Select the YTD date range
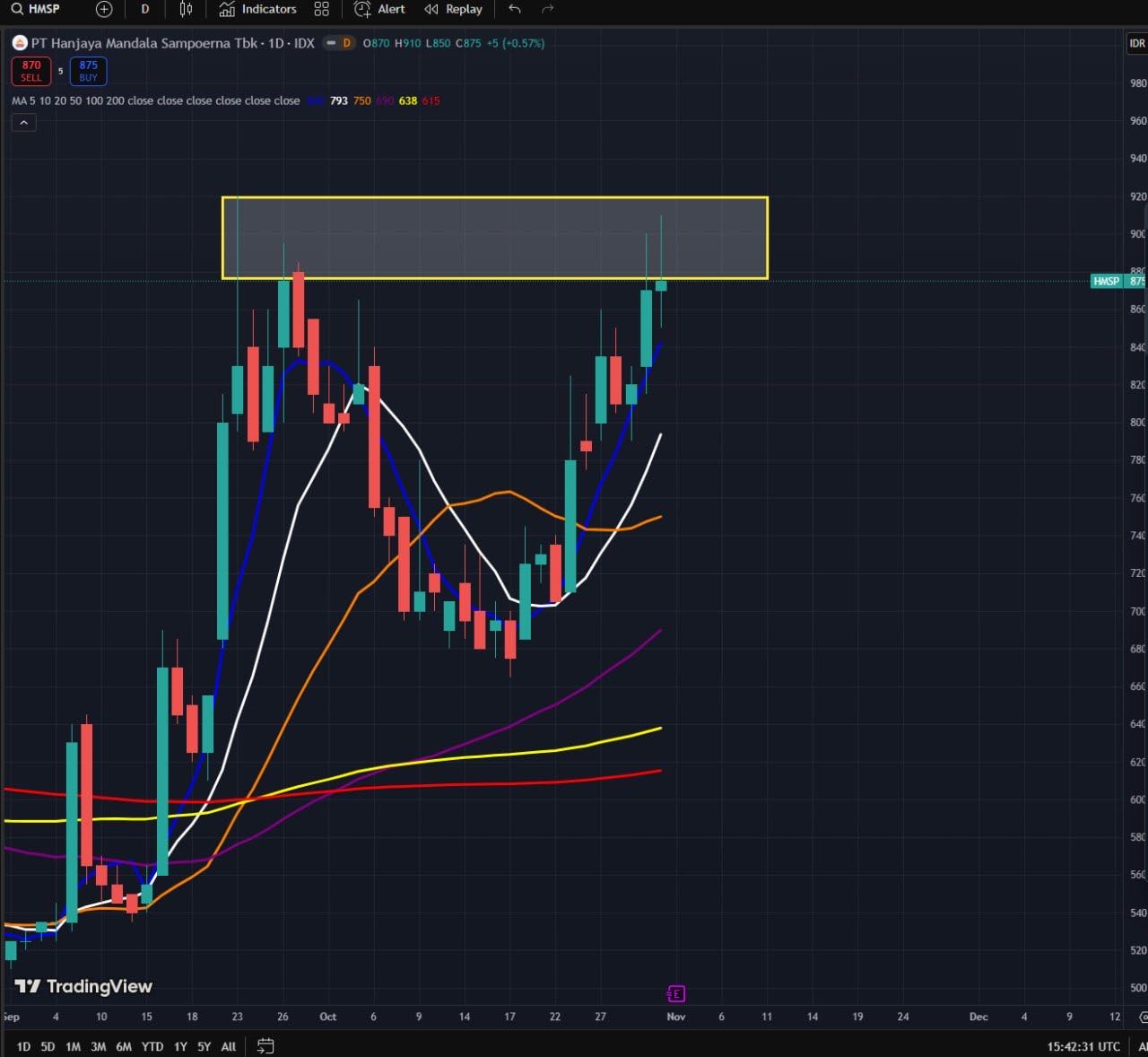The image size is (1148, 1057). tap(152, 1046)
